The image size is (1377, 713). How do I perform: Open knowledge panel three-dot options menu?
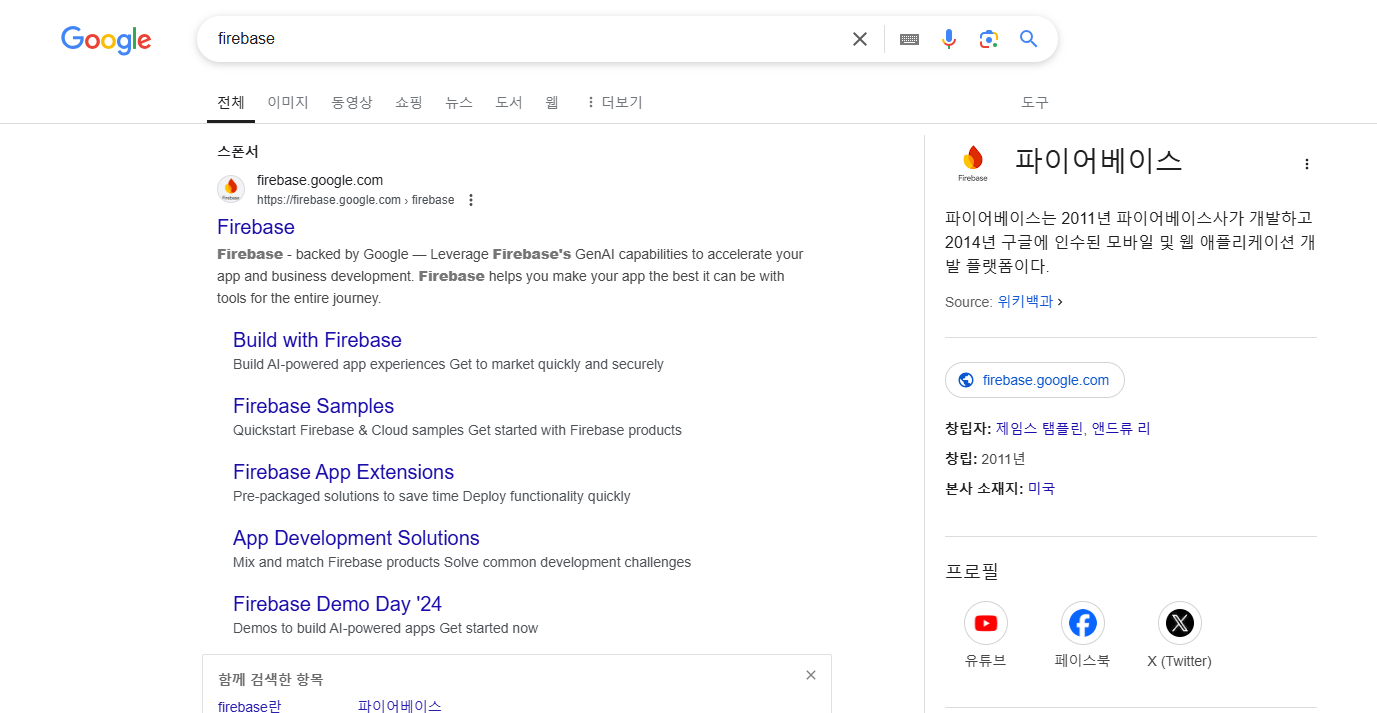pos(1306,164)
